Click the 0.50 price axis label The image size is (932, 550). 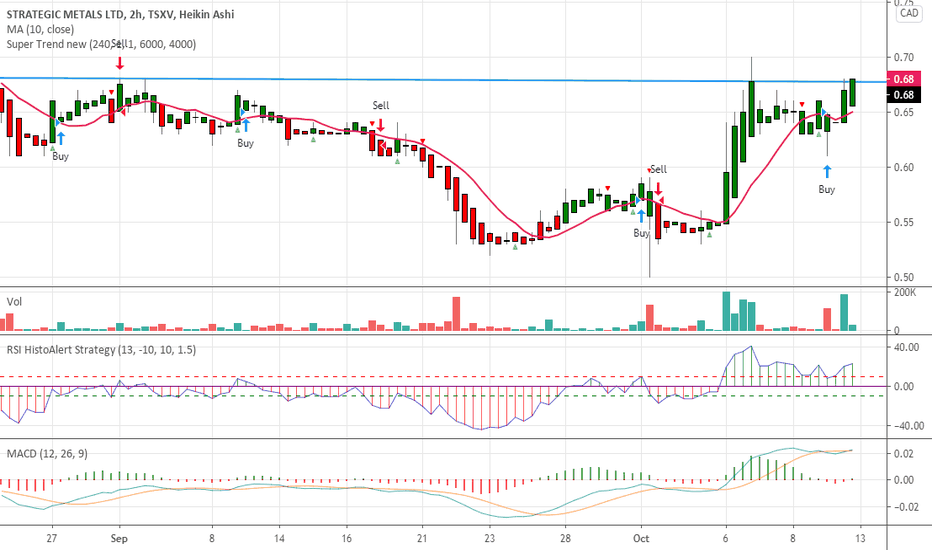point(903,277)
